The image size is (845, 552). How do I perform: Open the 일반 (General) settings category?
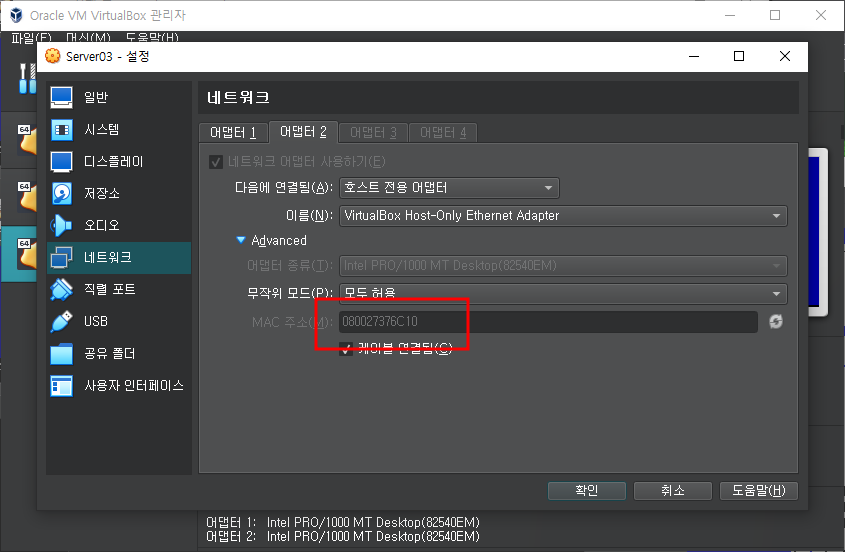click(119, 98)
